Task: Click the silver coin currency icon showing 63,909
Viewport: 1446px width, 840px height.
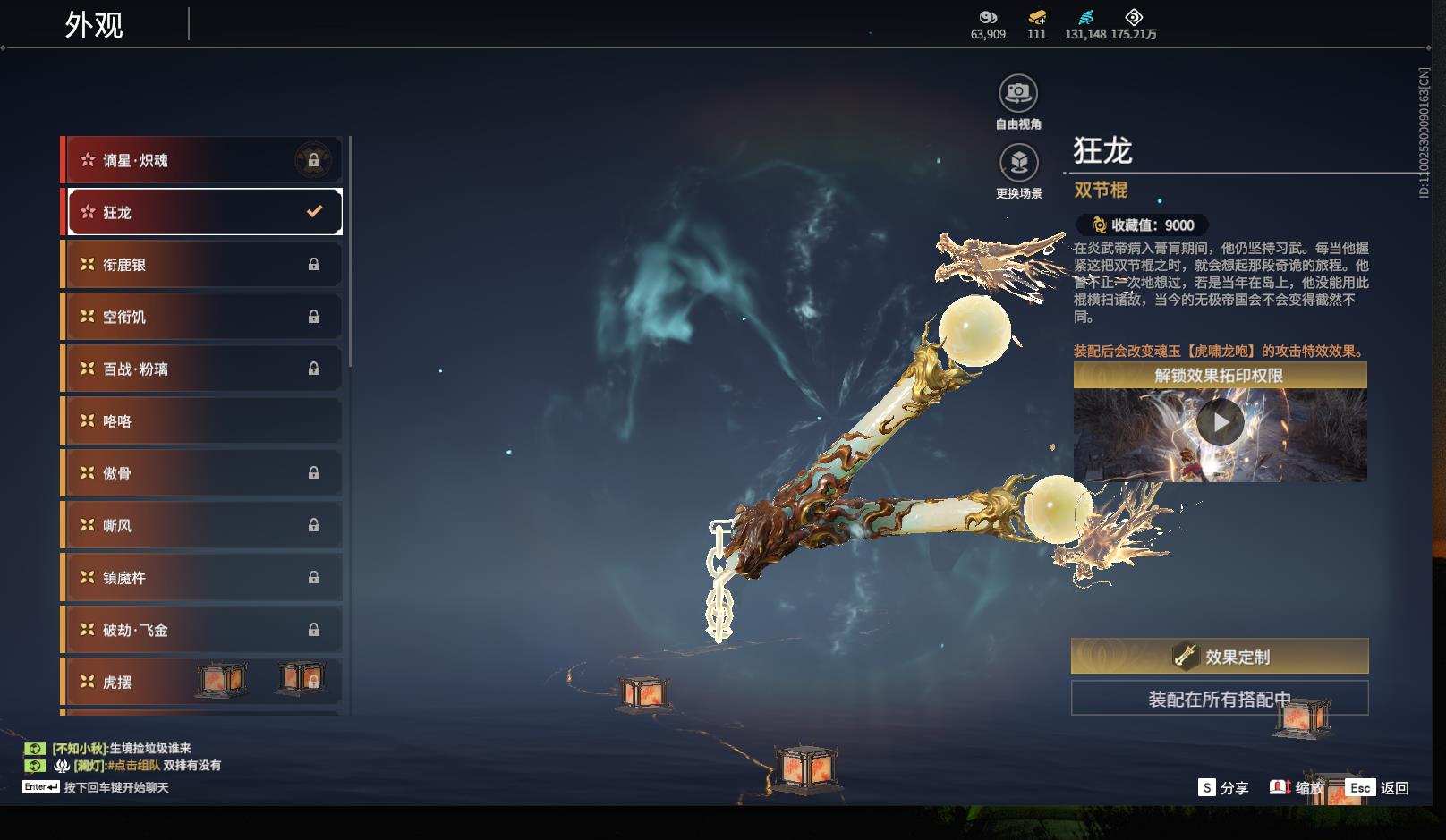Action: [x=988, y=17]
